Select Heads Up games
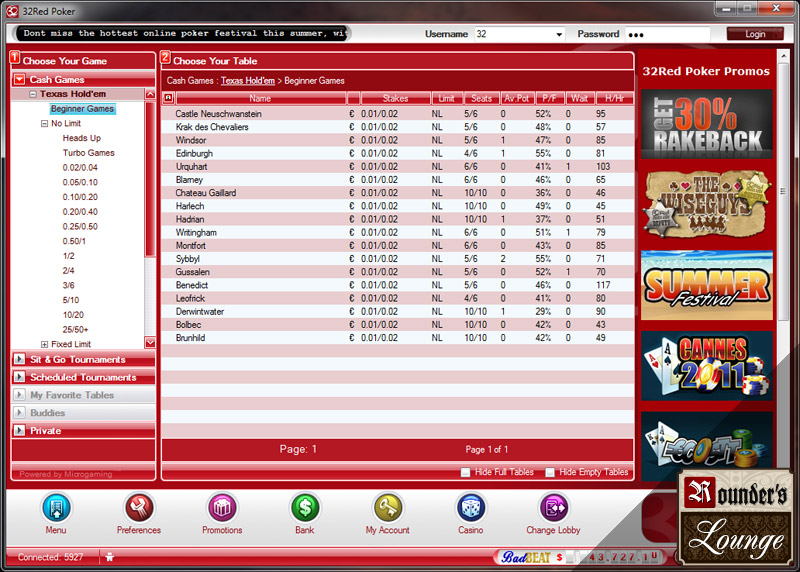Viewport: 800px width, 572px height. pos(82,138)
